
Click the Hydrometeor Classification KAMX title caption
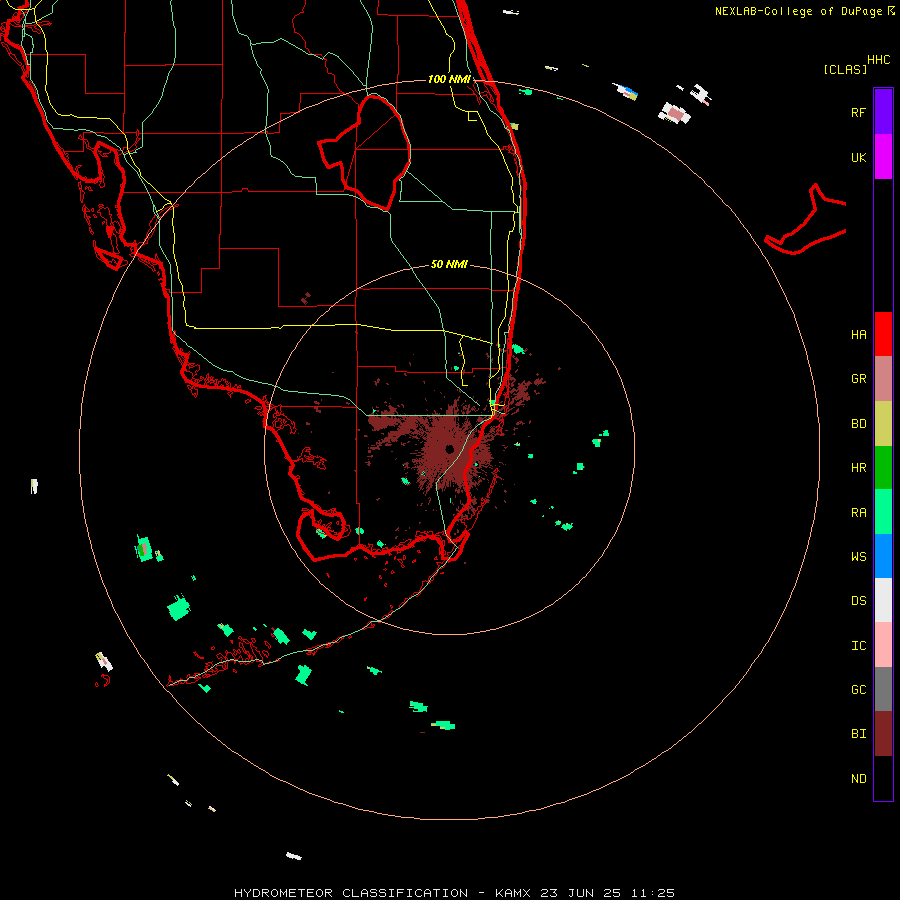[x=454, y=893]
